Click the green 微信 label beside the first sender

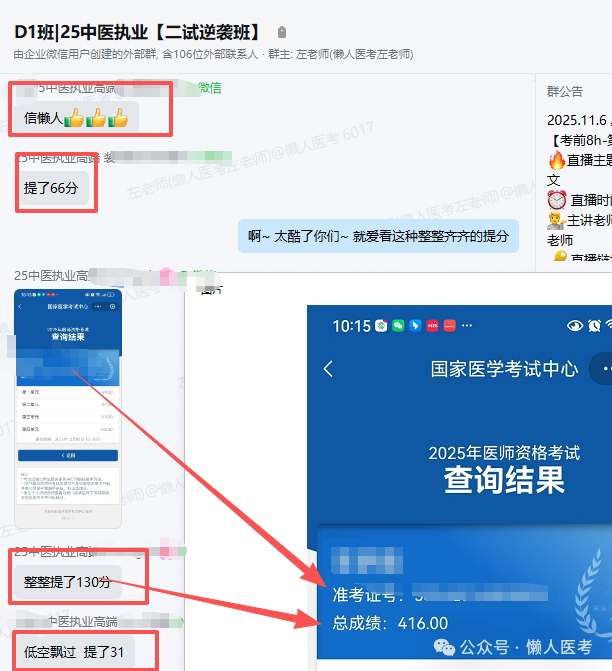pos(209,88)
